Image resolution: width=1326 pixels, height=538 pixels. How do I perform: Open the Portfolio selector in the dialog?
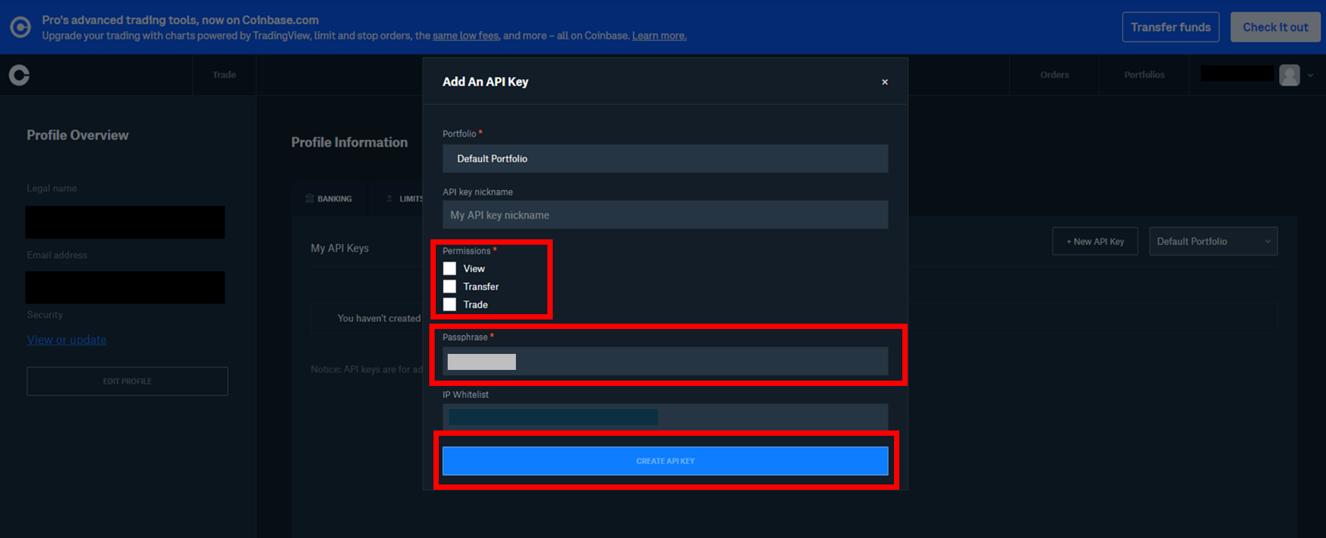click(665, 158)
